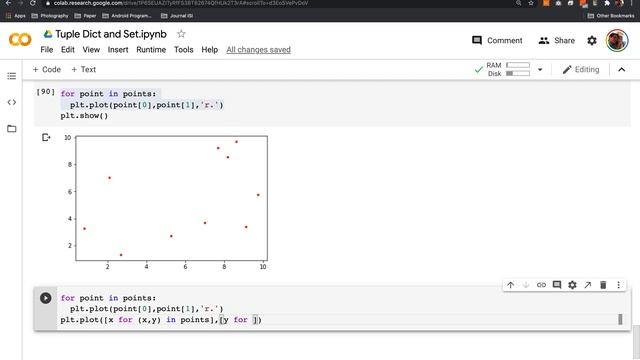The width and height of the screenshot is (640, 360).
Task: Click the RAM usage bar
Action: point(518,65)
